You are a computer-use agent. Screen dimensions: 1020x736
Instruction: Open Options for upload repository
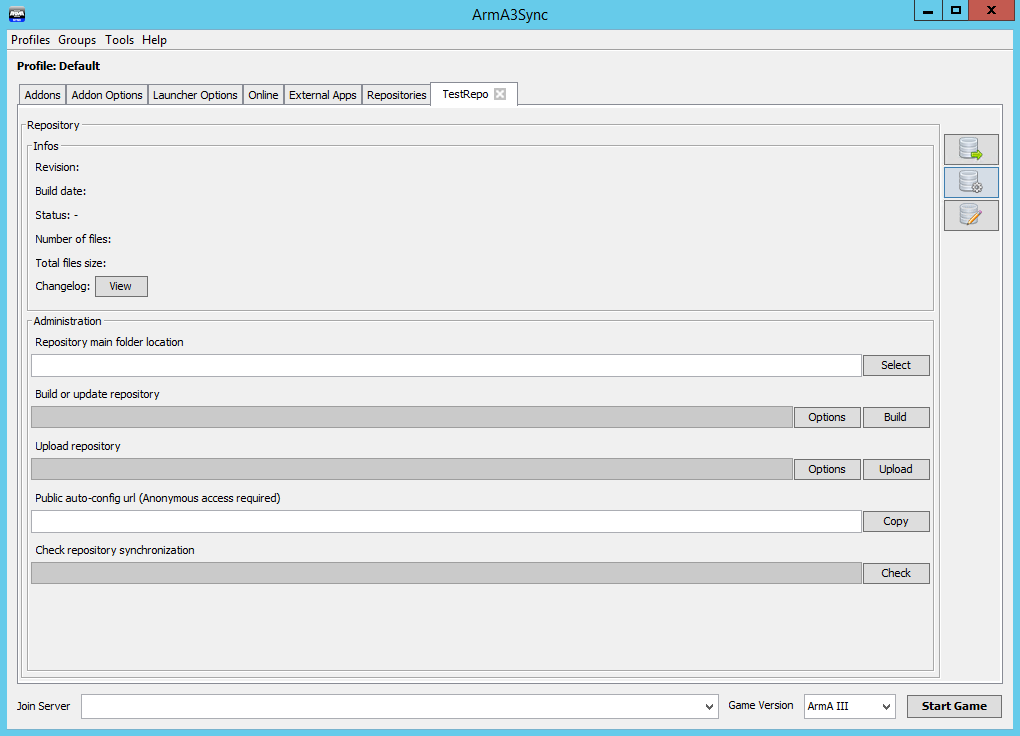click(x=827, y=469)
